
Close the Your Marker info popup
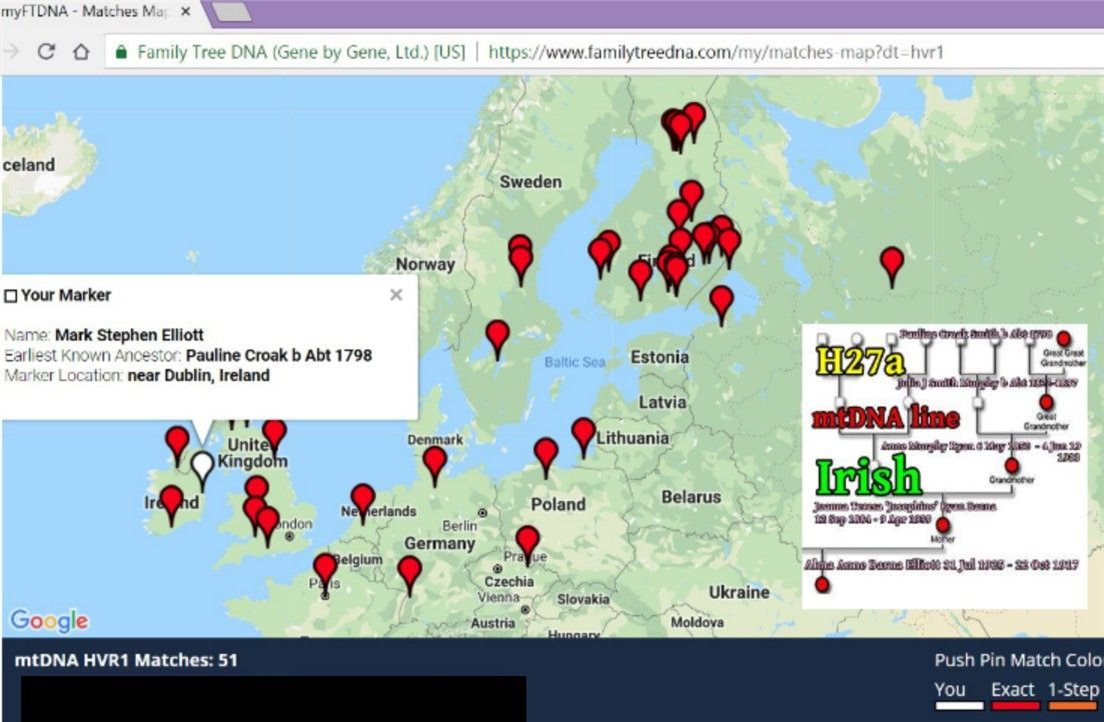[x=396, y=294]
